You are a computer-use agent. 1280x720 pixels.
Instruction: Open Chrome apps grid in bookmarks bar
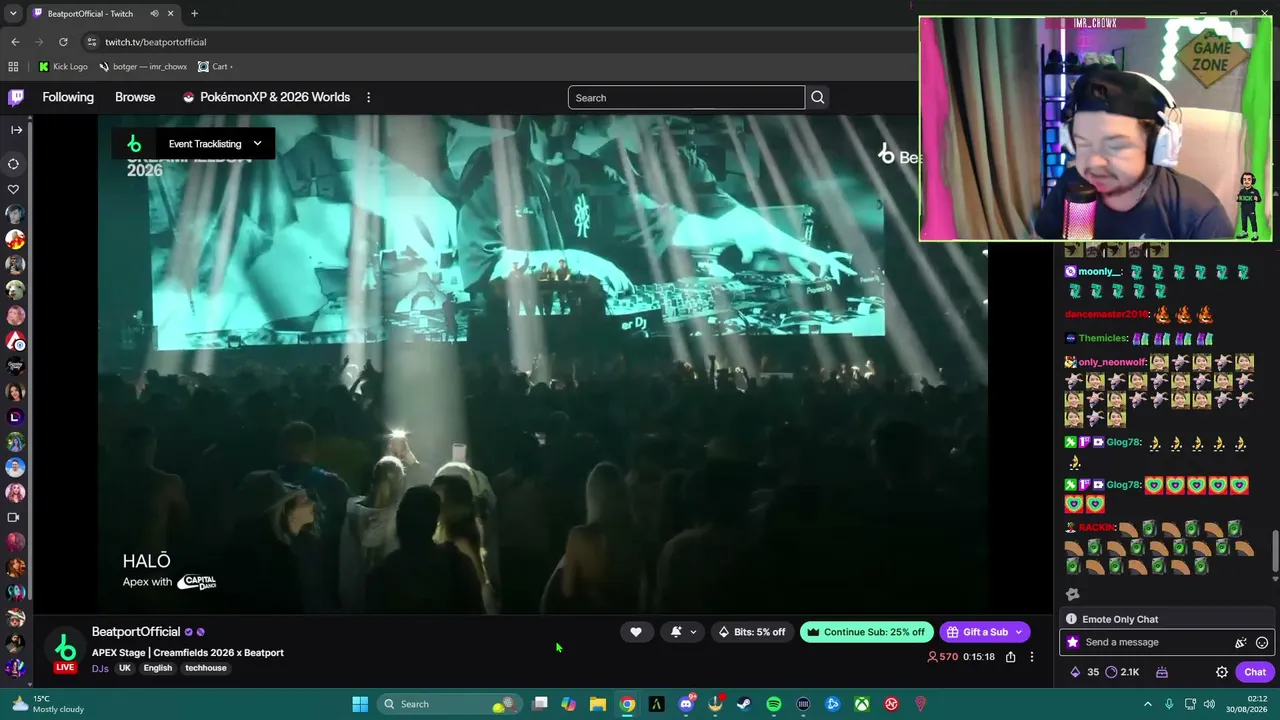[13, 67]
